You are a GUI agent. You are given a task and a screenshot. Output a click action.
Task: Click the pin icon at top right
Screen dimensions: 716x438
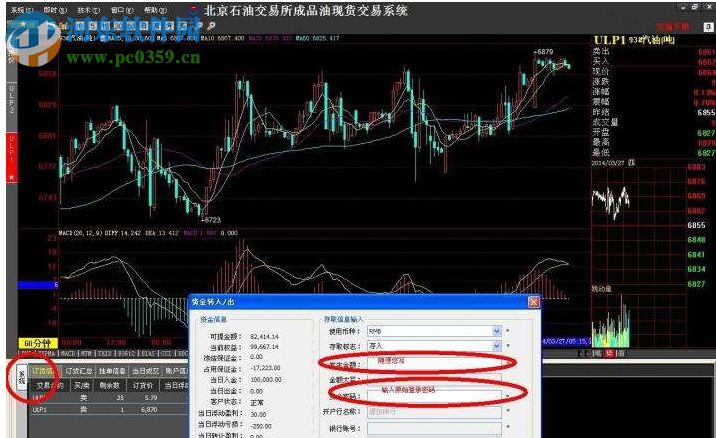(x=708, y=27)
